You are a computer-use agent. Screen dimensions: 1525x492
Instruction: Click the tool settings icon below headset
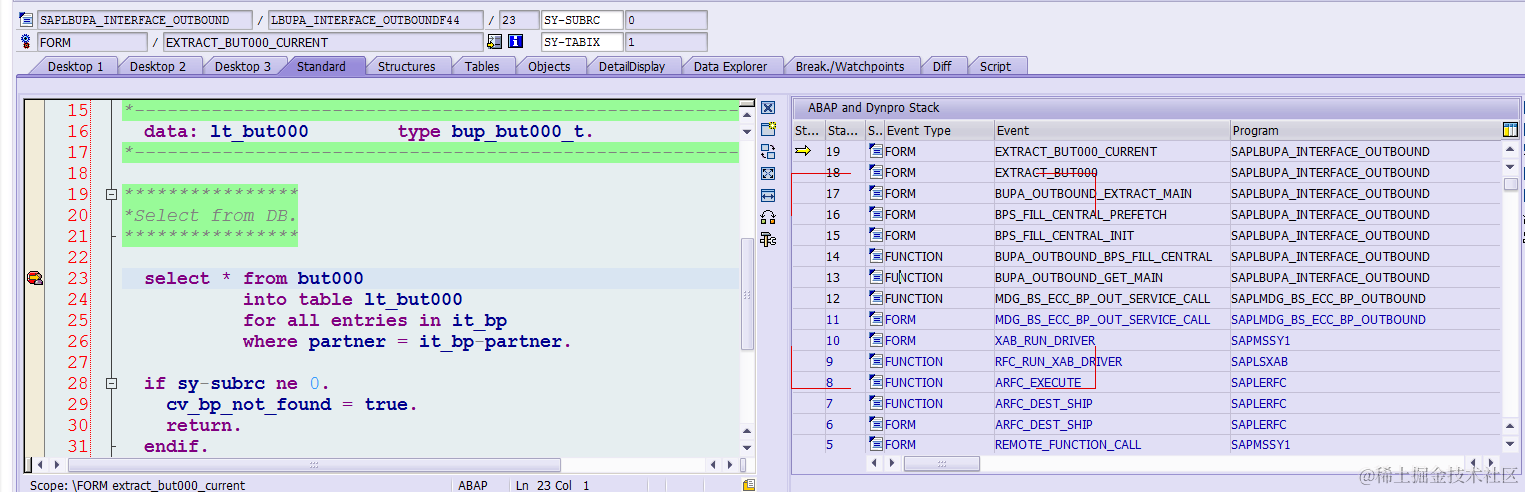[768, 240]
